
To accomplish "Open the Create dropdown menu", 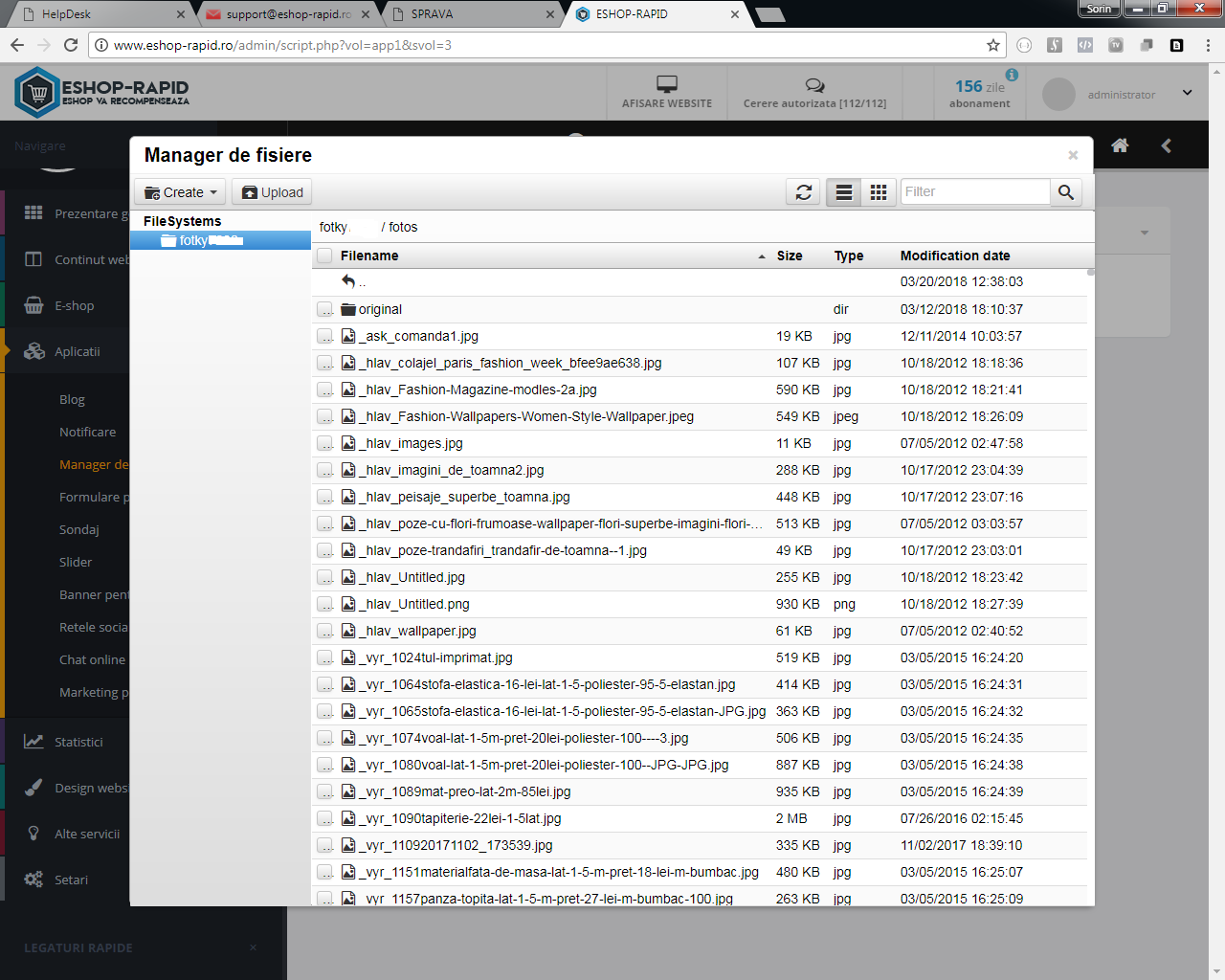I will tap(180, 192).
